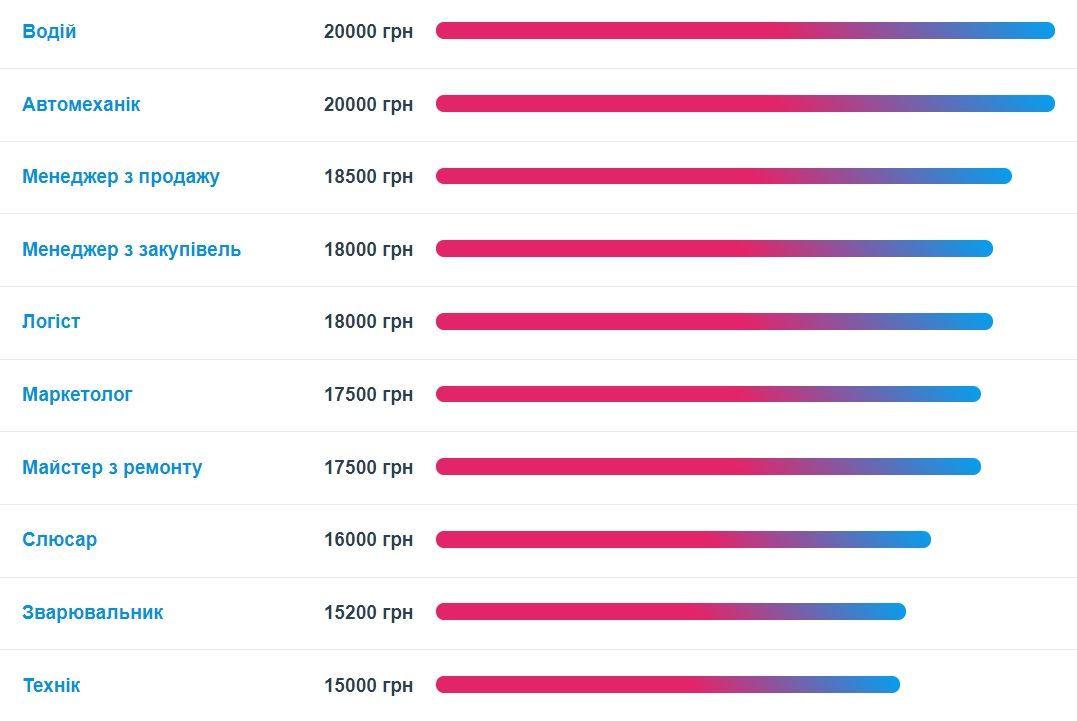Viewport: 1077px width, 721px height.
Task: Click the Водій 20000 грн salary bar
Action: (745, 31)
